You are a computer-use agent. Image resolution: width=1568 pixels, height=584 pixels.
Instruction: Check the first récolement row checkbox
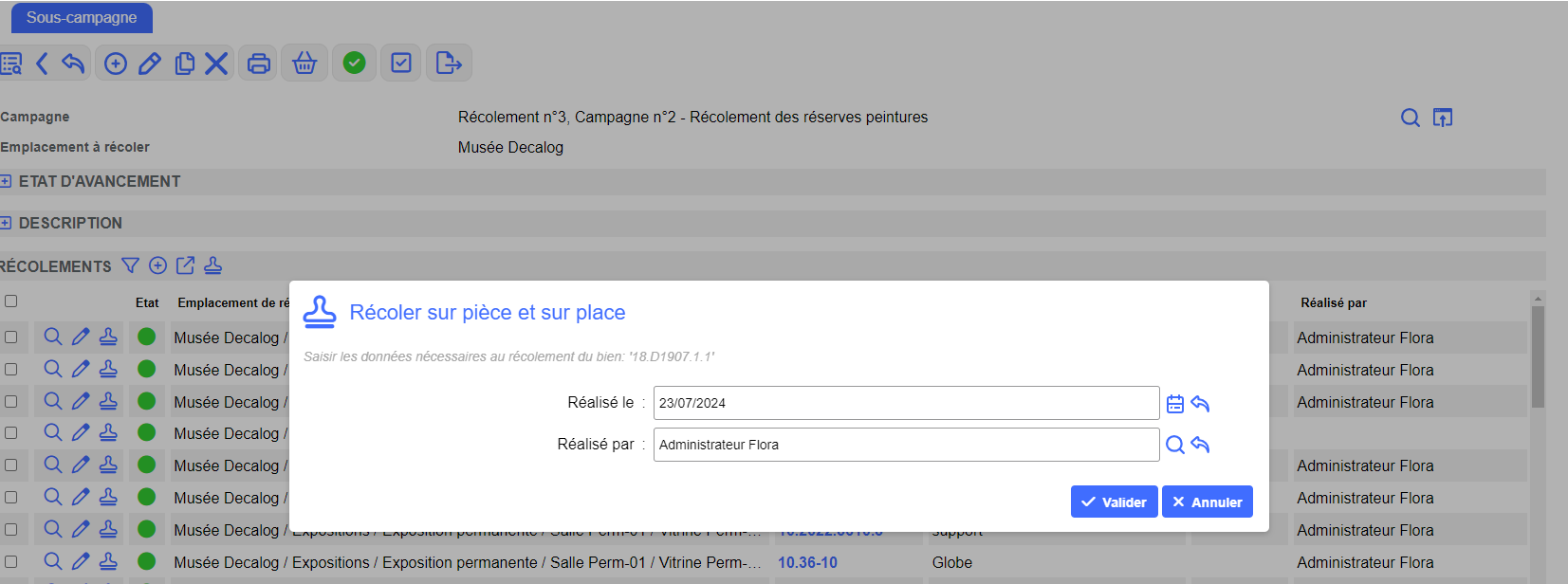click(x=11, y=338)
